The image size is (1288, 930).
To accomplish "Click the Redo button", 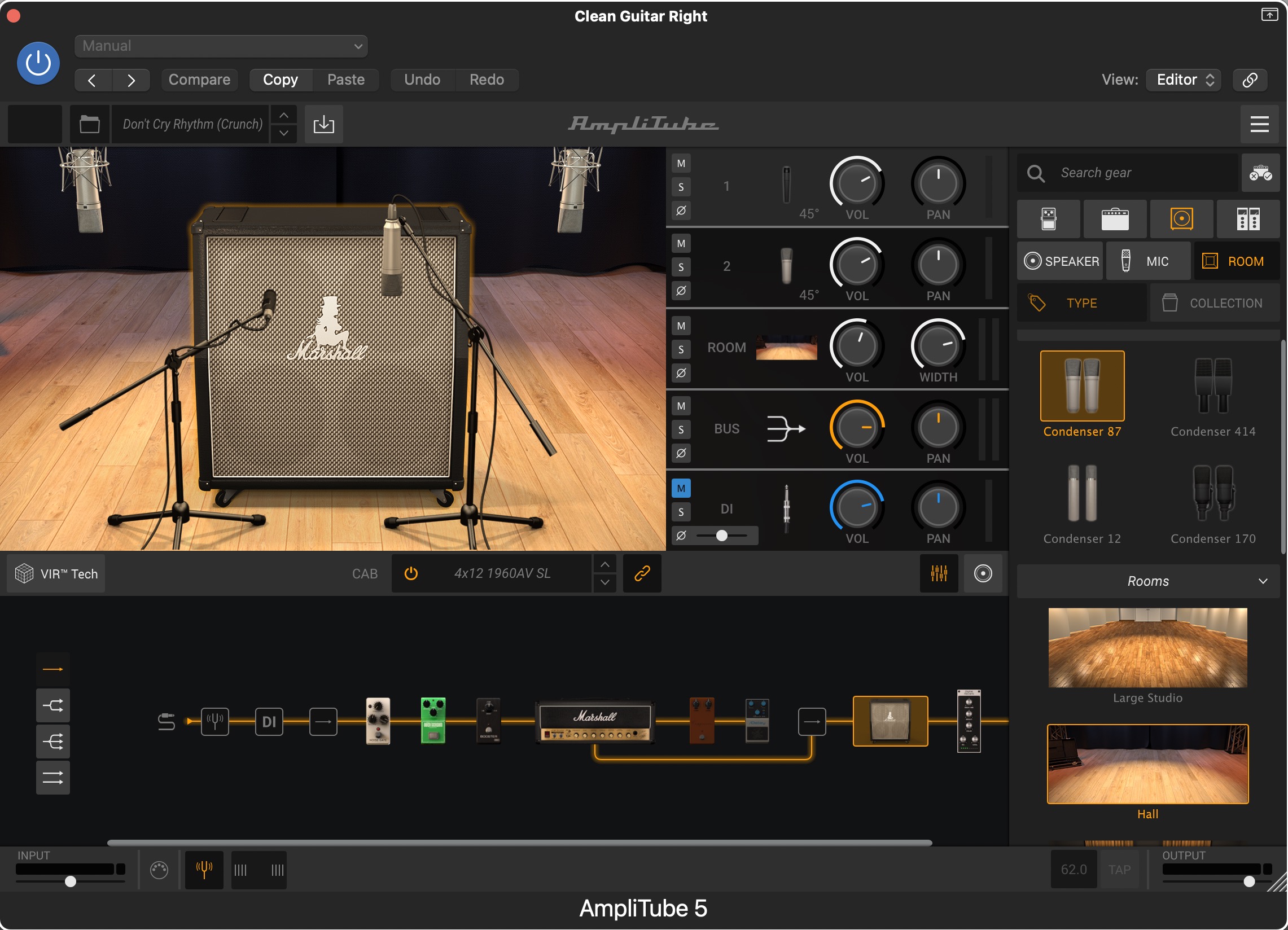I will point(487,80).
